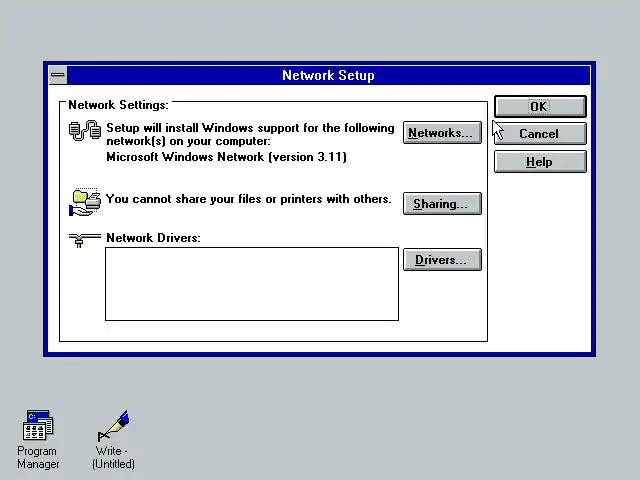
Task: Open the Networks... selection dialog
Action: 442,133
